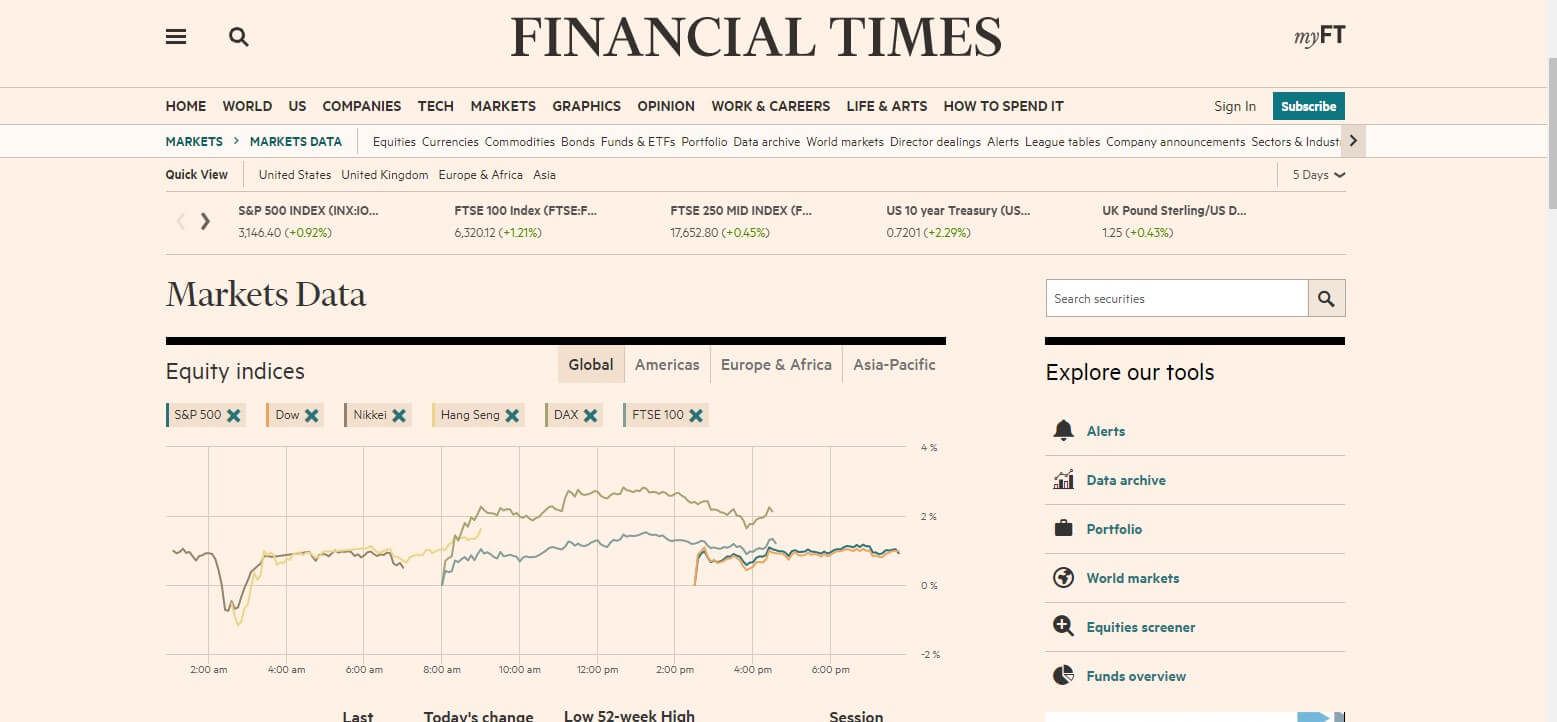This screenshot has width=1557, height=722.
Task: Switch to the Europe & Africa tab
Action: click(776, 365)
